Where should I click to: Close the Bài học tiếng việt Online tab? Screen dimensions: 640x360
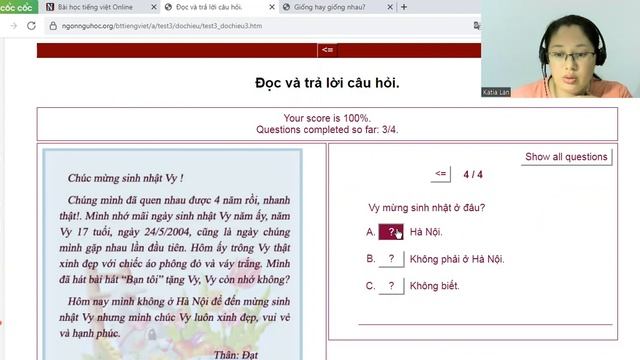tap(154, 7)
